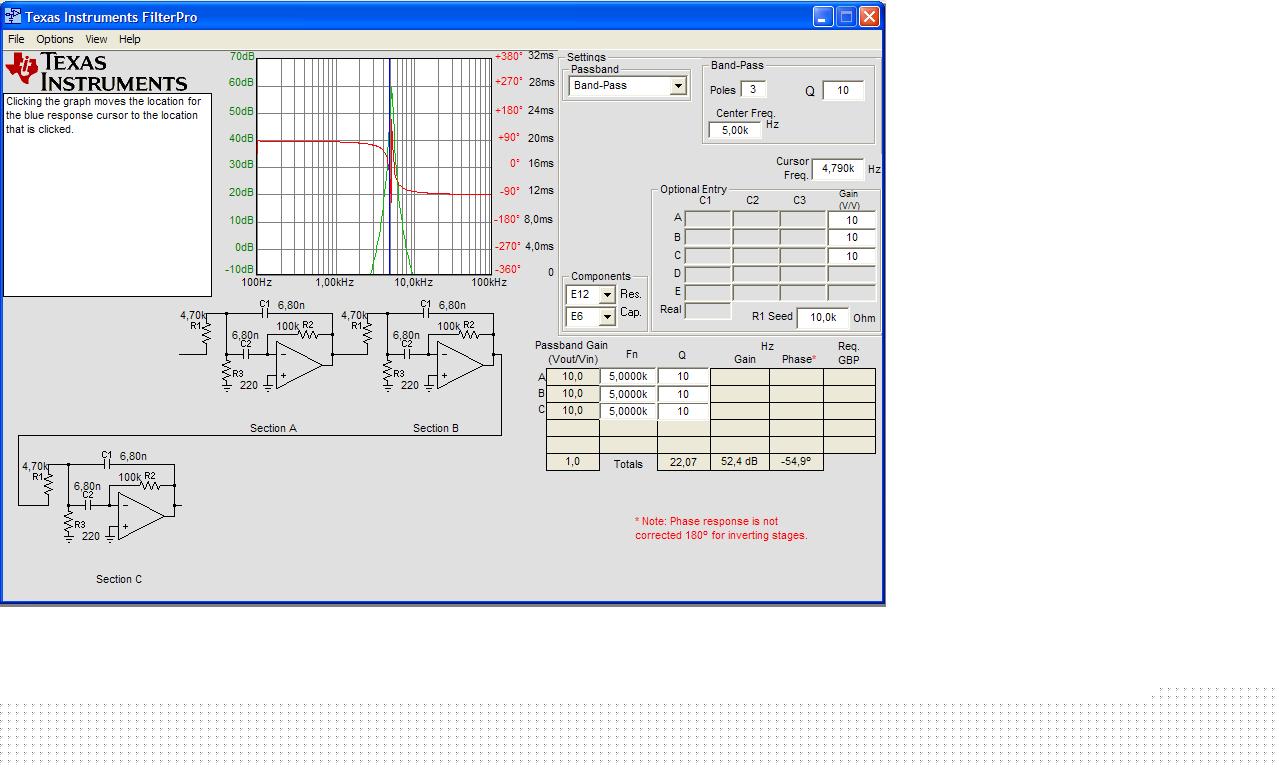
Task: Edit the Optional Entry Gain field for row B
Action: point(852,238)
